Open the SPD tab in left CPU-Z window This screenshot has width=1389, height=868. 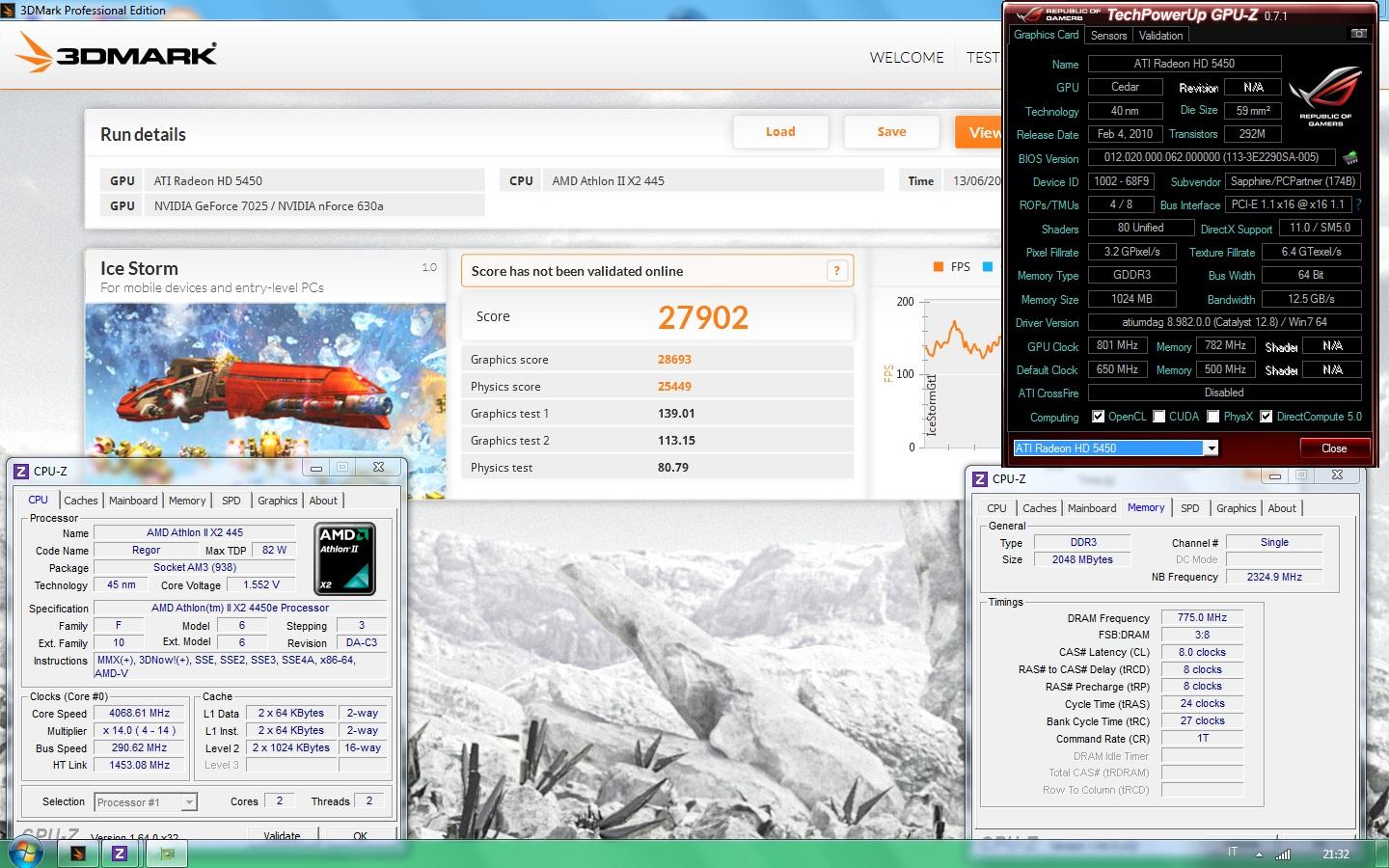click(x=231, y=501)
